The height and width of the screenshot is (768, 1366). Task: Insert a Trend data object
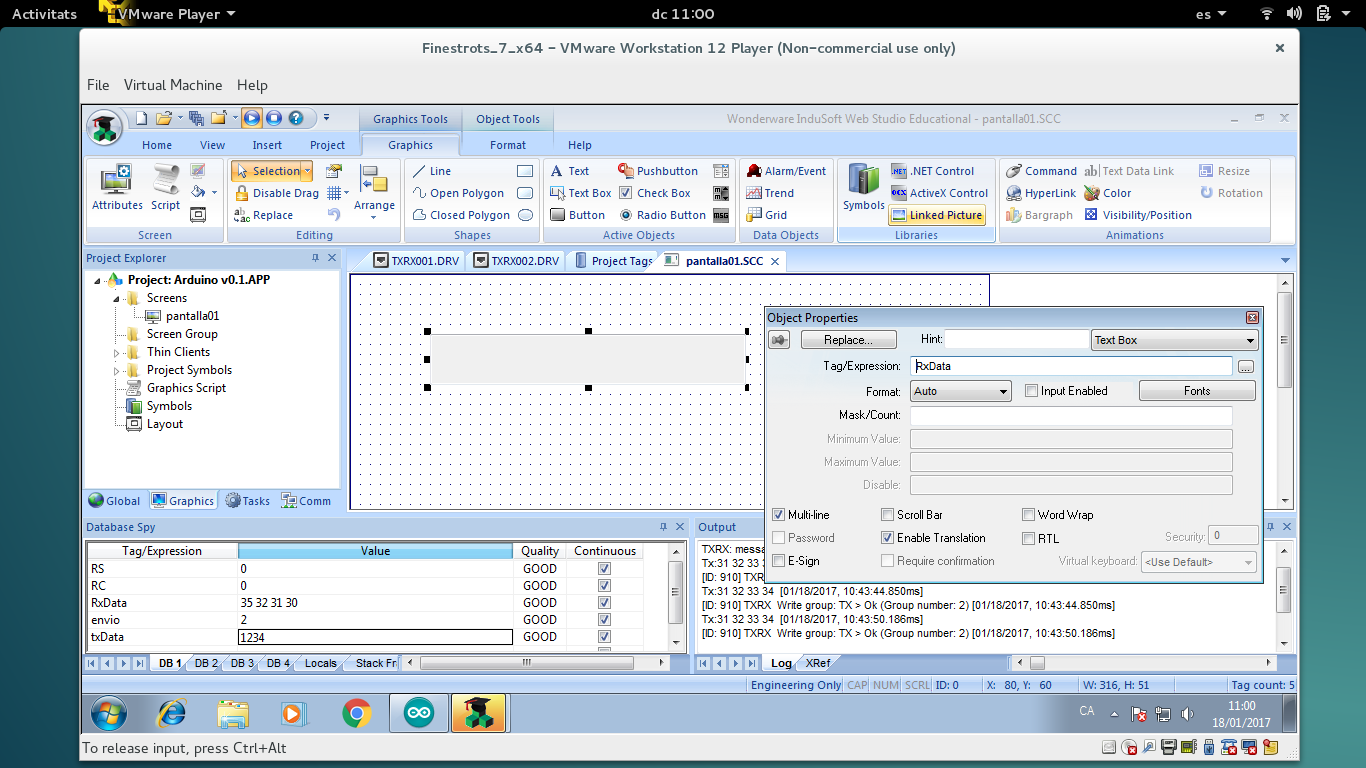[x=769, y=193]
